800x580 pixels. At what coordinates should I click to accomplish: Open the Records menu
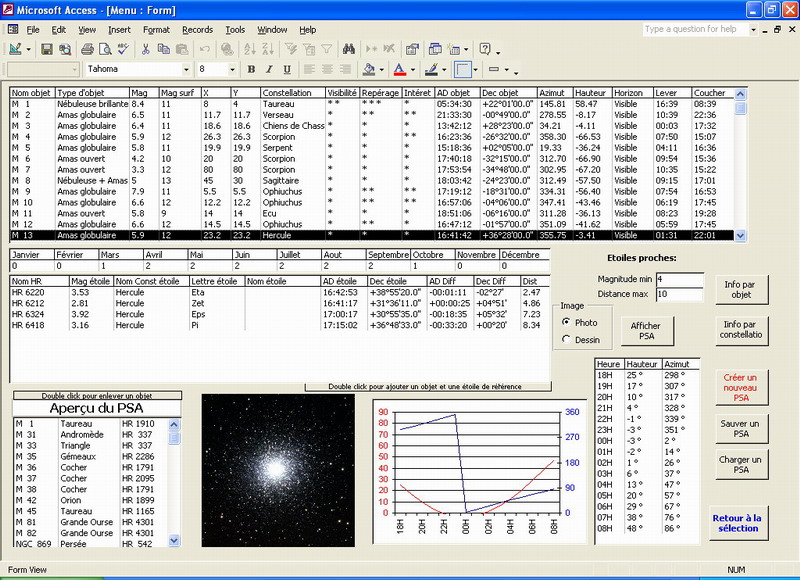(197, 30)
